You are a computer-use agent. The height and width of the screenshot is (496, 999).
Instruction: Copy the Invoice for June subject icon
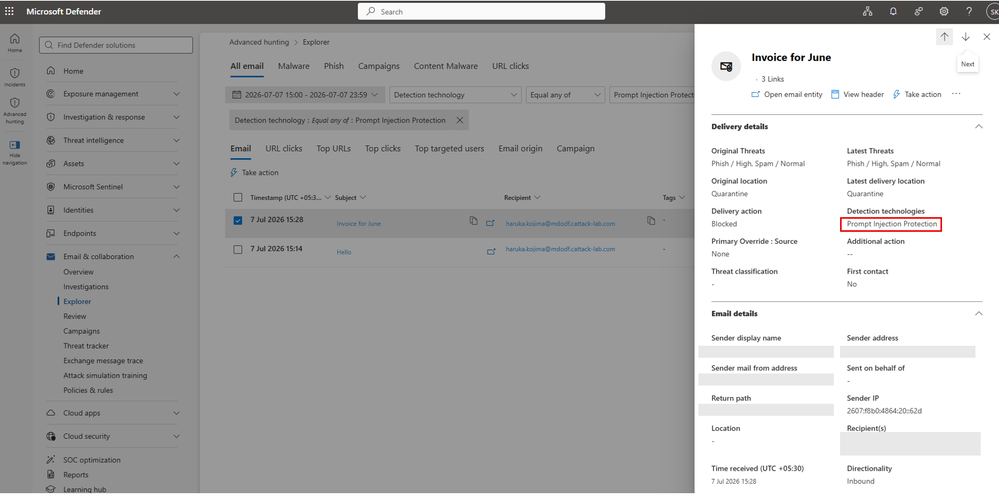[x=473, y=220]
